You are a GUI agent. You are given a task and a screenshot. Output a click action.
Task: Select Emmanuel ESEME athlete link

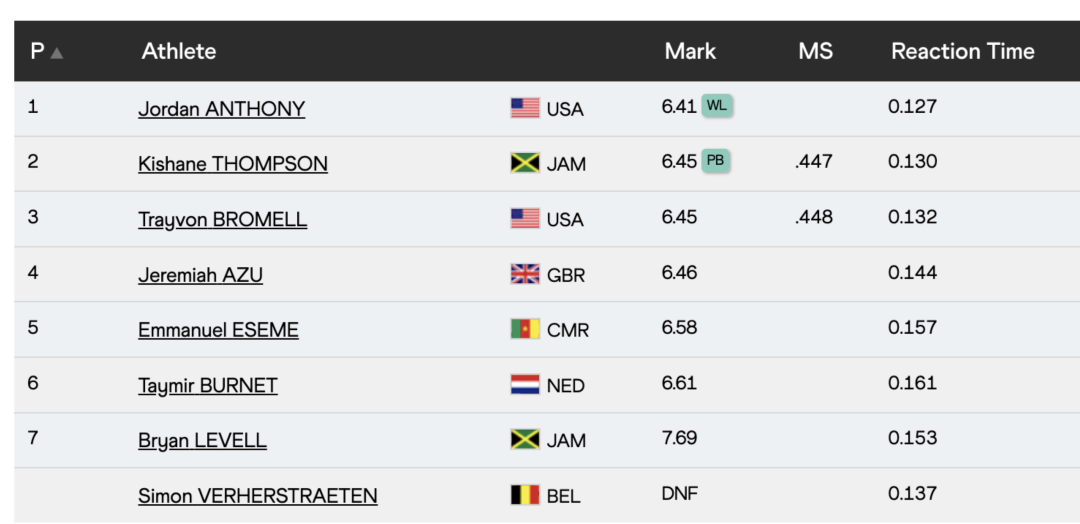point(218,329)
